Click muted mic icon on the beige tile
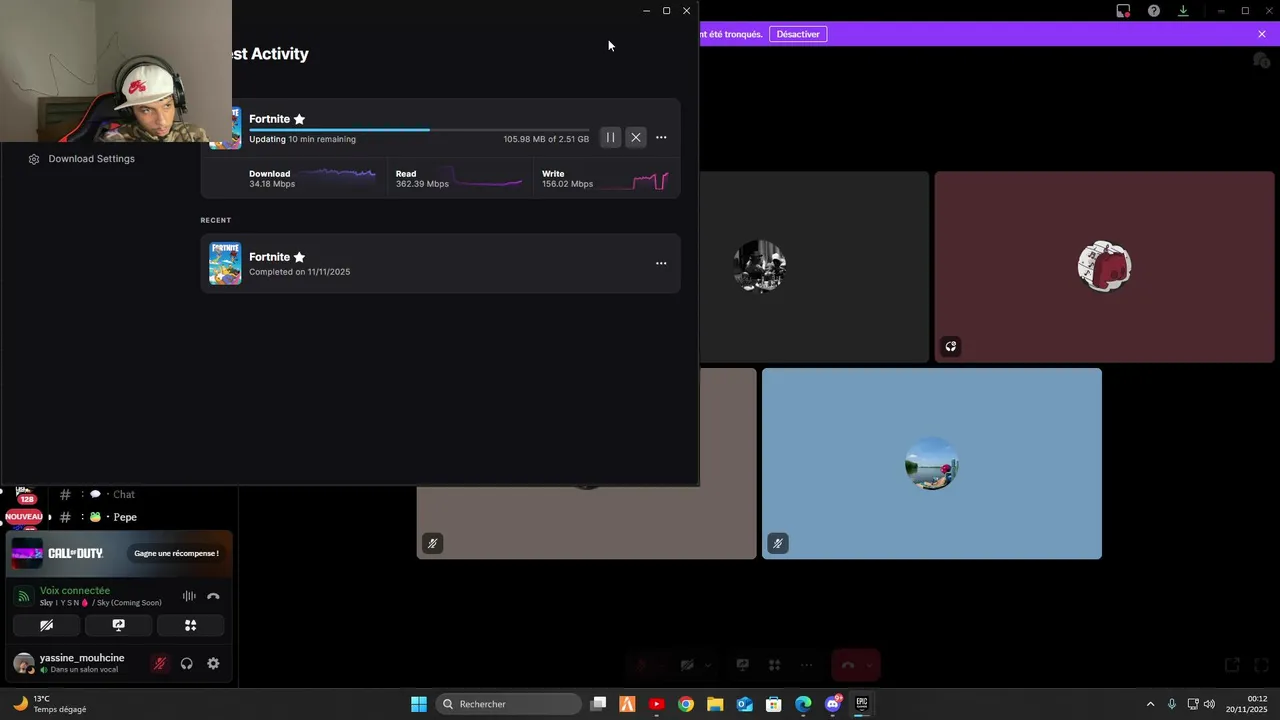The image size is (1280, 720). [432, 544]
